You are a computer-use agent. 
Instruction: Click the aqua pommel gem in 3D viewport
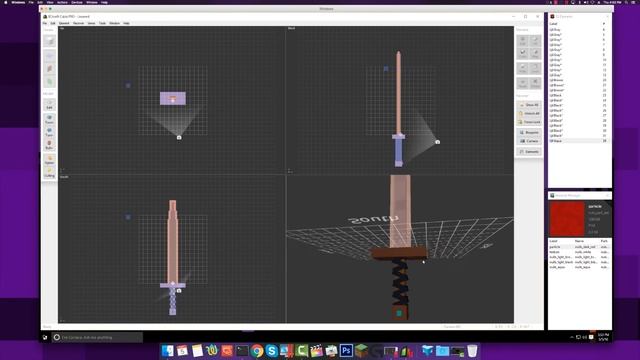click(x=400, y=313)
